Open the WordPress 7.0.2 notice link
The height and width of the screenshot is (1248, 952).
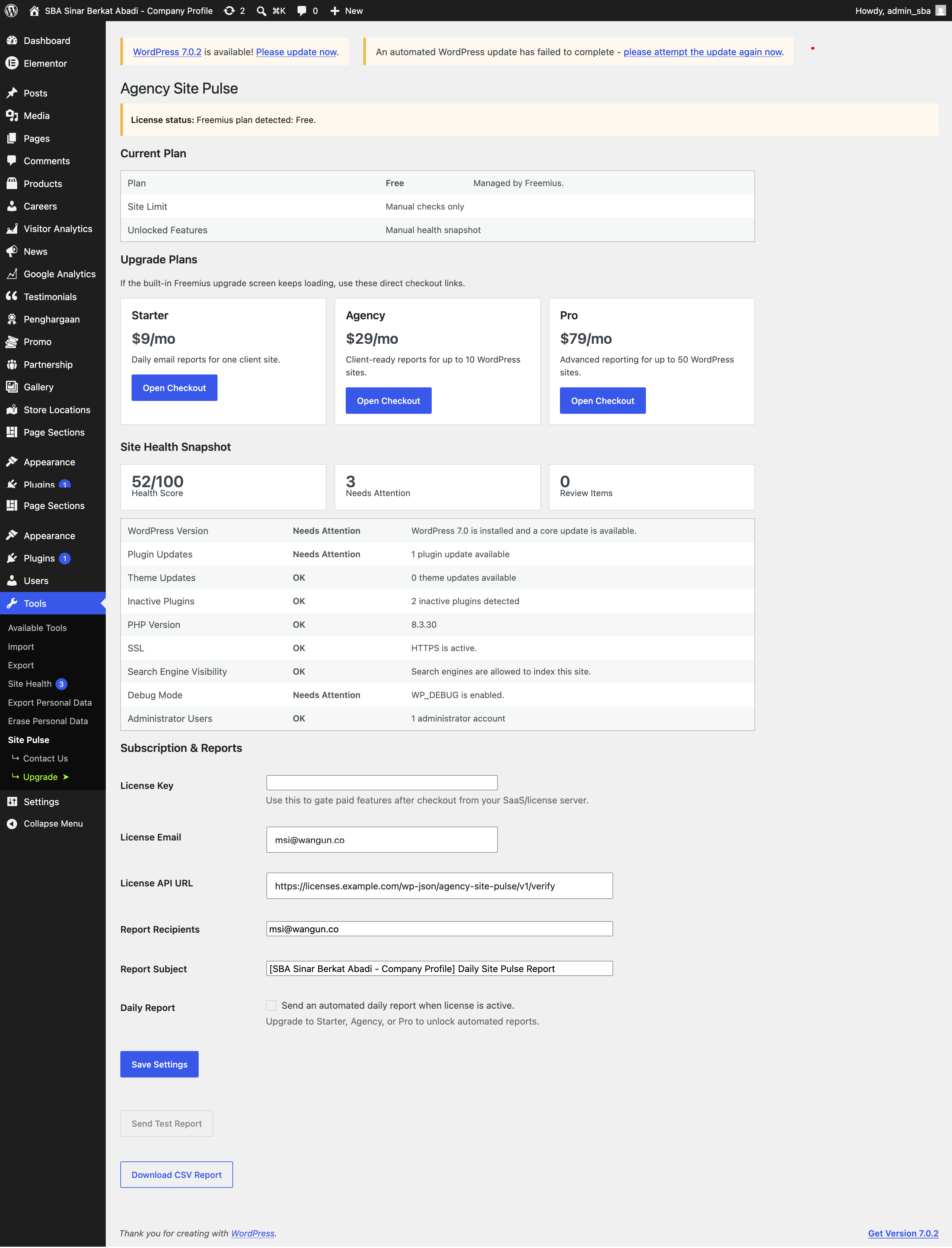tap(167, 52)
